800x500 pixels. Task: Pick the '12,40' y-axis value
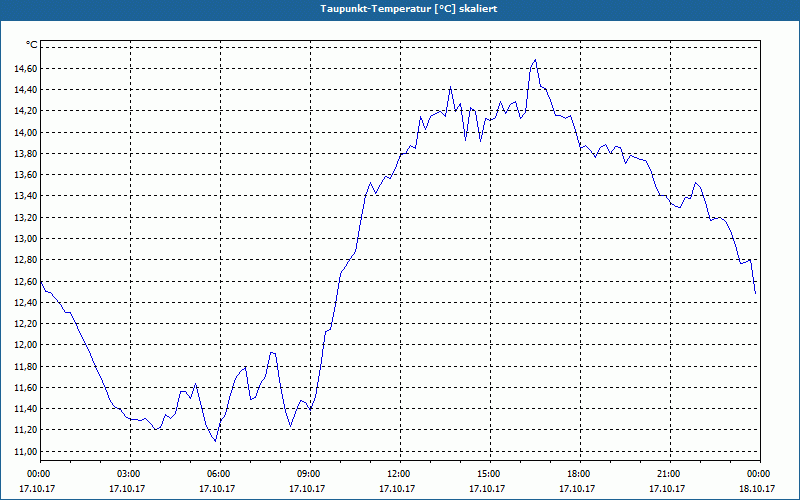[26, 303]
